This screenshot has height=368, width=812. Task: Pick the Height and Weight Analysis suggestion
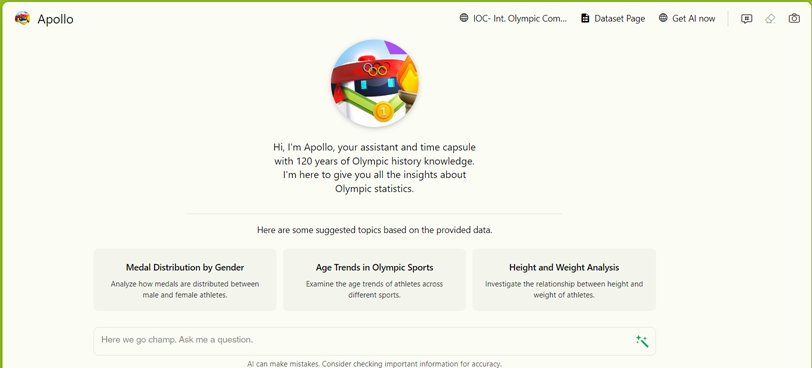(564, 280)
